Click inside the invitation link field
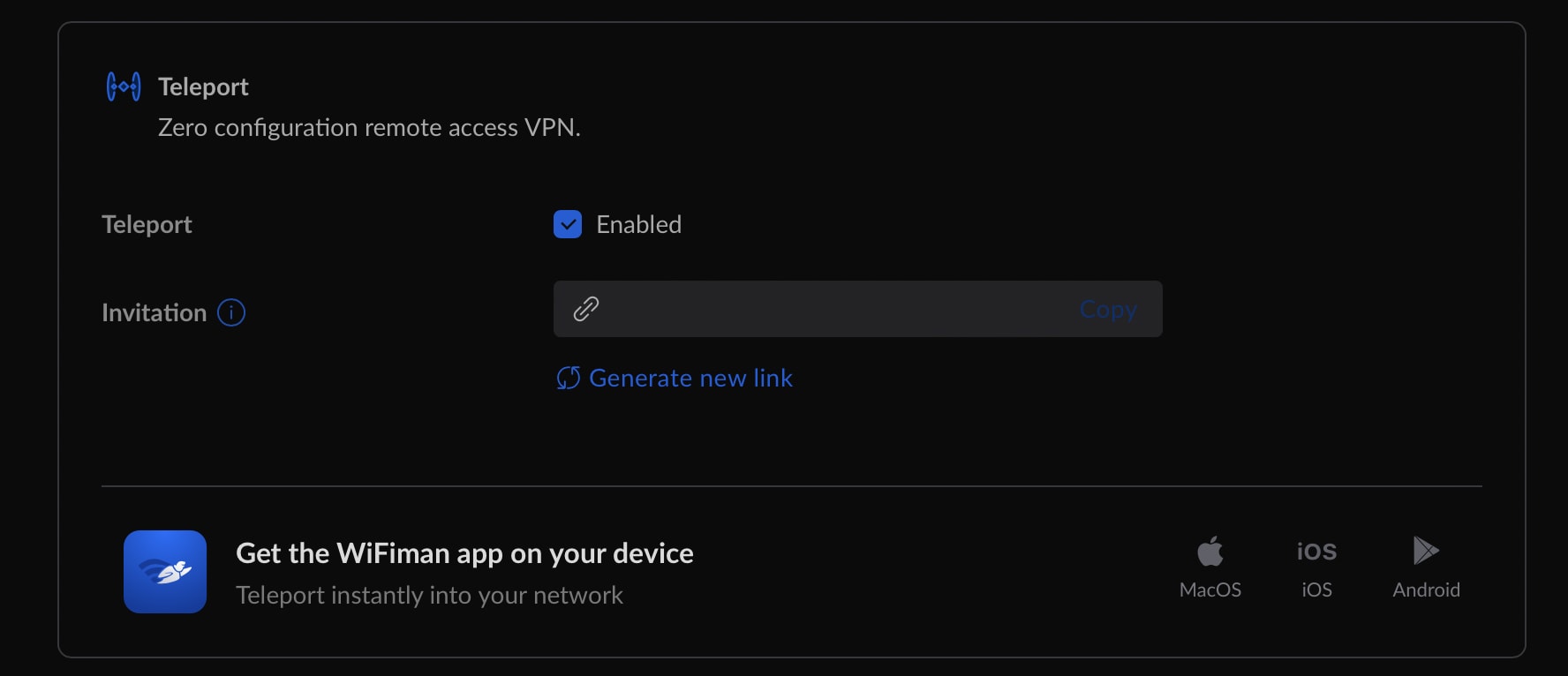The width and height of the screenshot is (1568, 676). tap(858, 309)
